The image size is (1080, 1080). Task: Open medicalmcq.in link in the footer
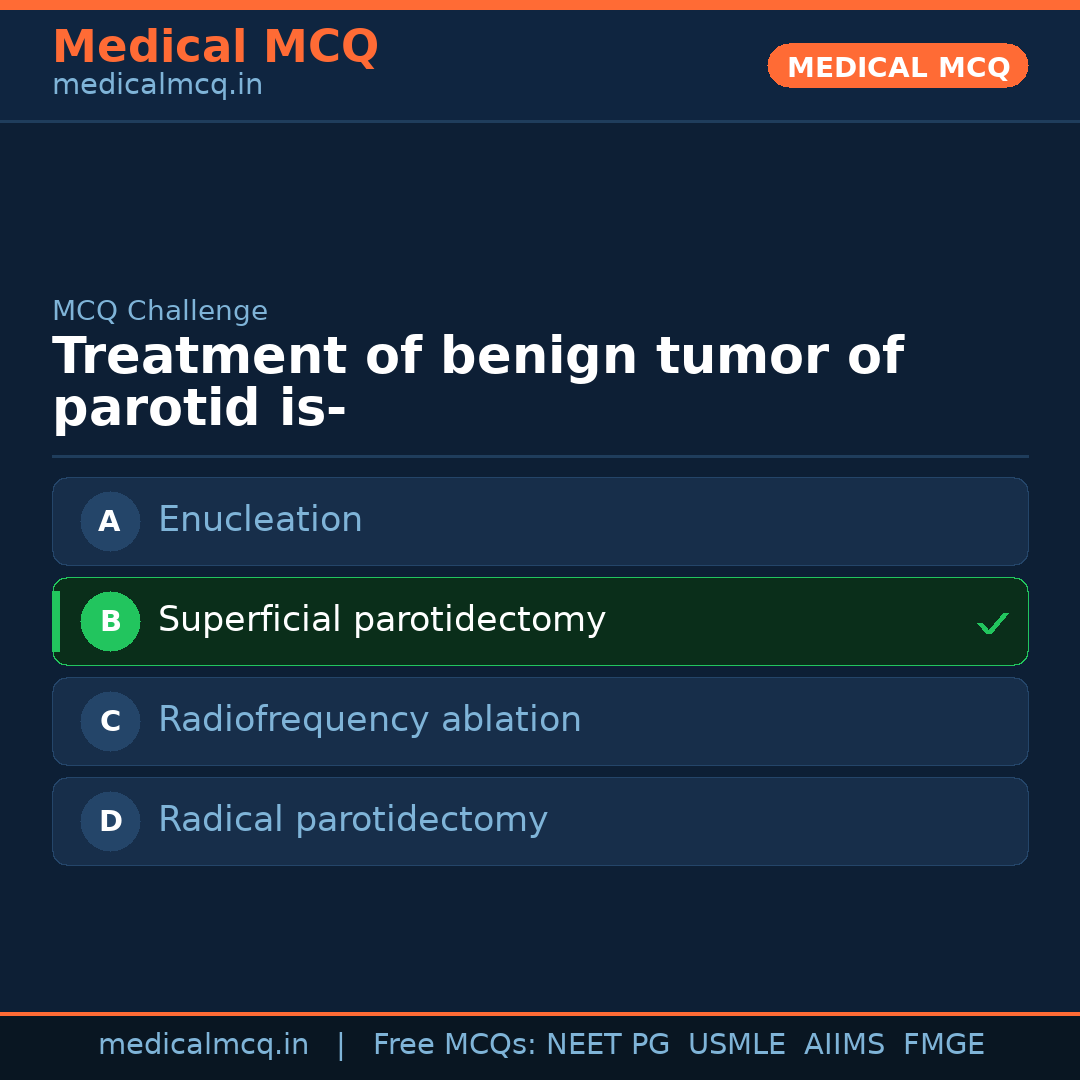point(203,1045)
